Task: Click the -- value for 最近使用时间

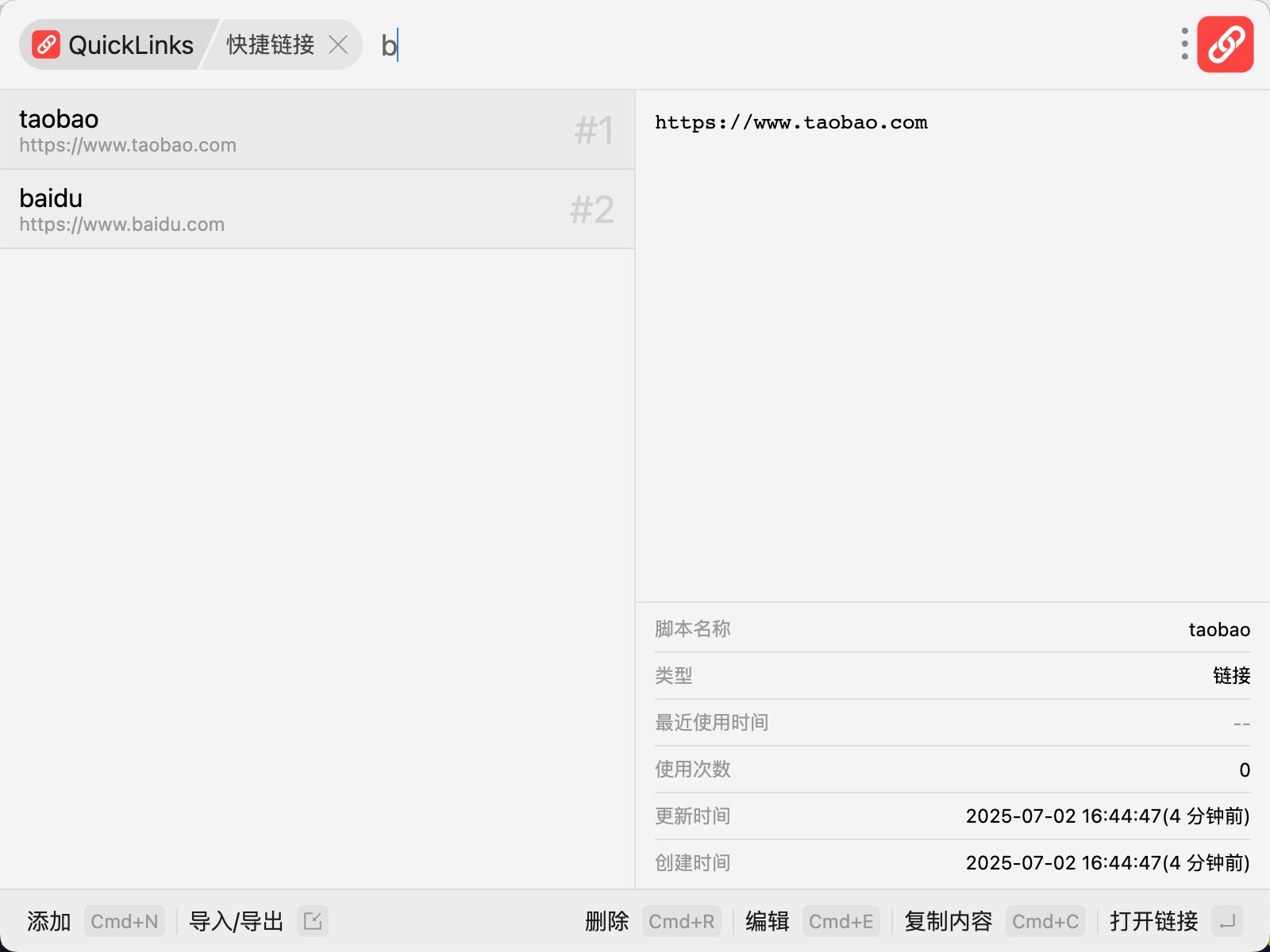Action: click(x=1242, y=724)
